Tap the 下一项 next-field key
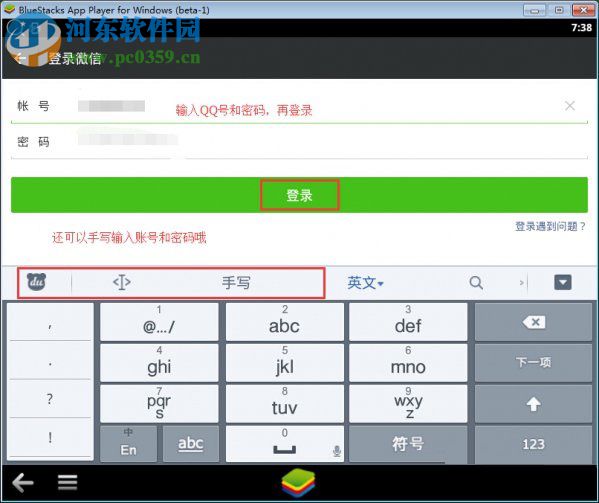The image size is (599, 503). tap(533, 362)
